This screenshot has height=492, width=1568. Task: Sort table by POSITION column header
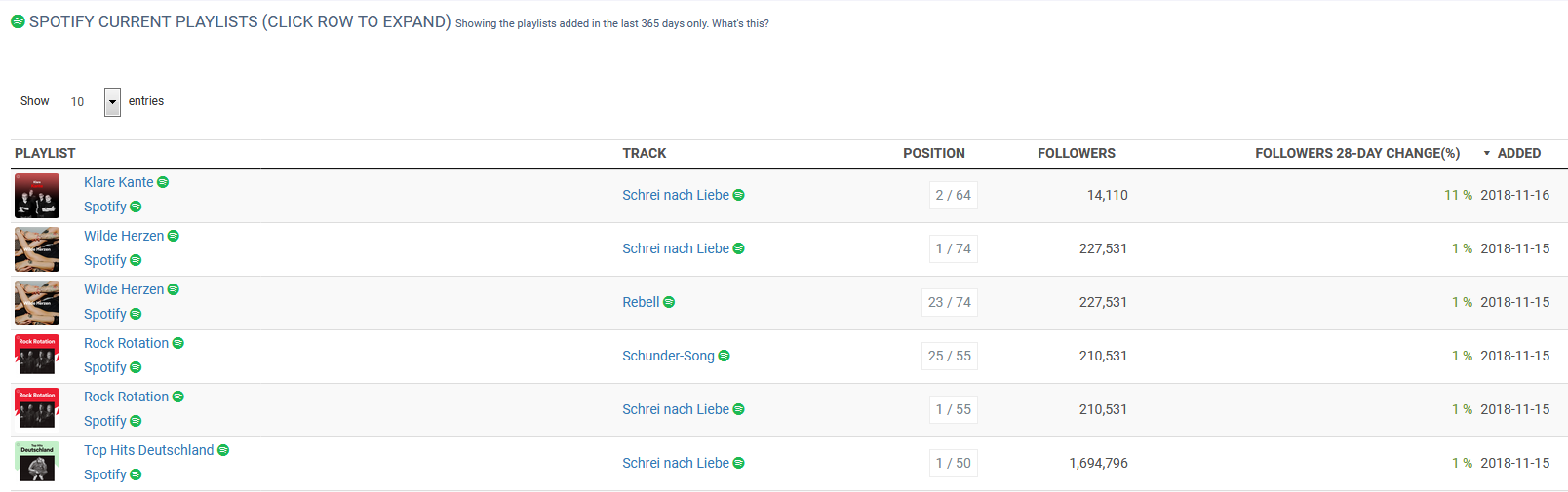coord(934,153)
